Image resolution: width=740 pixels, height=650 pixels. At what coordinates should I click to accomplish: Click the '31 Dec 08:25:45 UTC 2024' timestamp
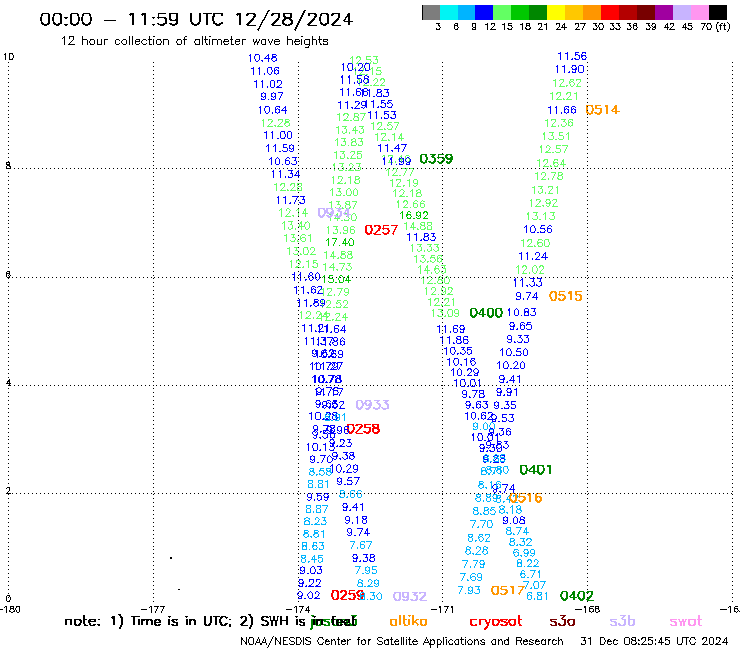(x=654, y=642)
